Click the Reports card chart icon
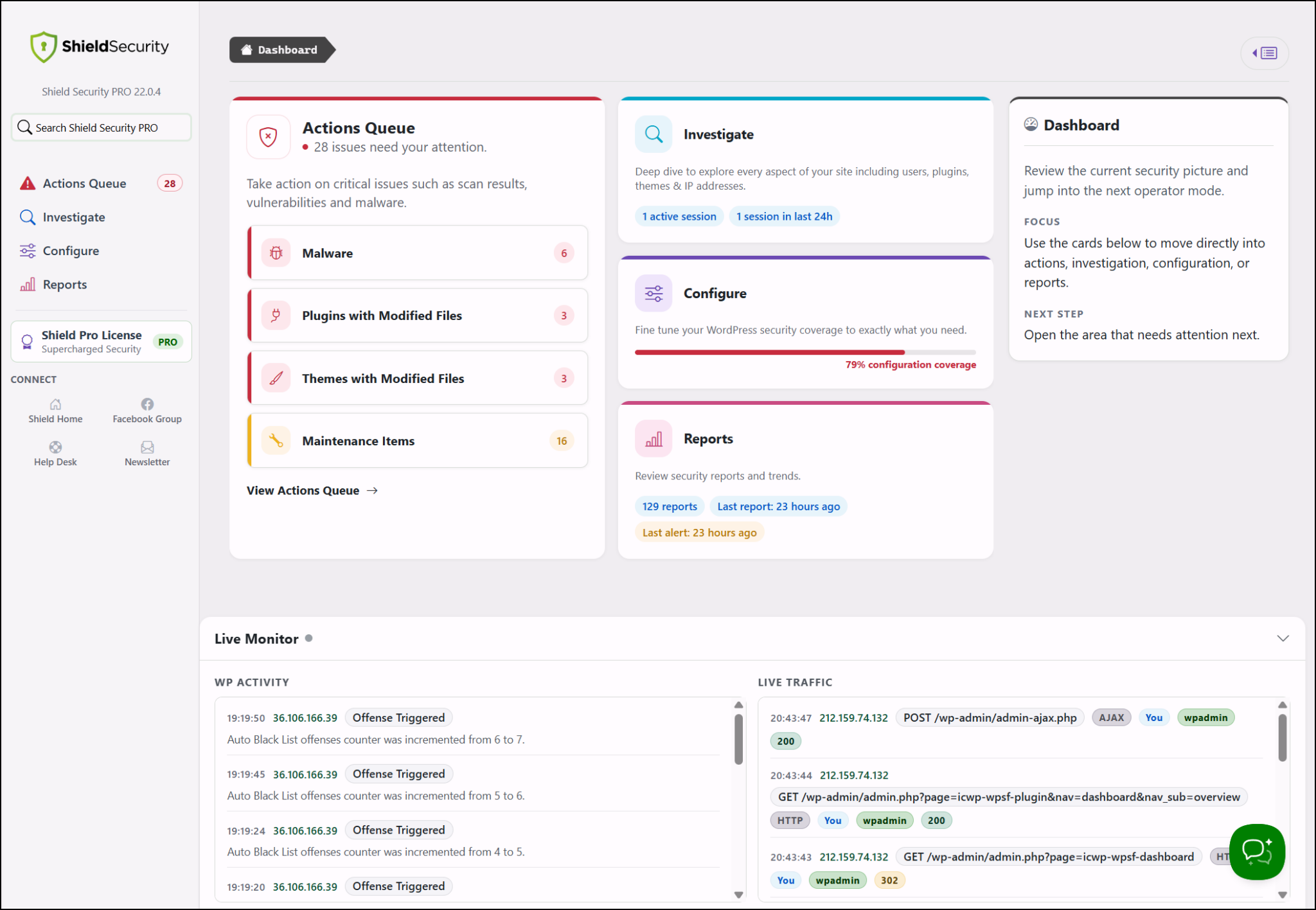 coord(654,439)
